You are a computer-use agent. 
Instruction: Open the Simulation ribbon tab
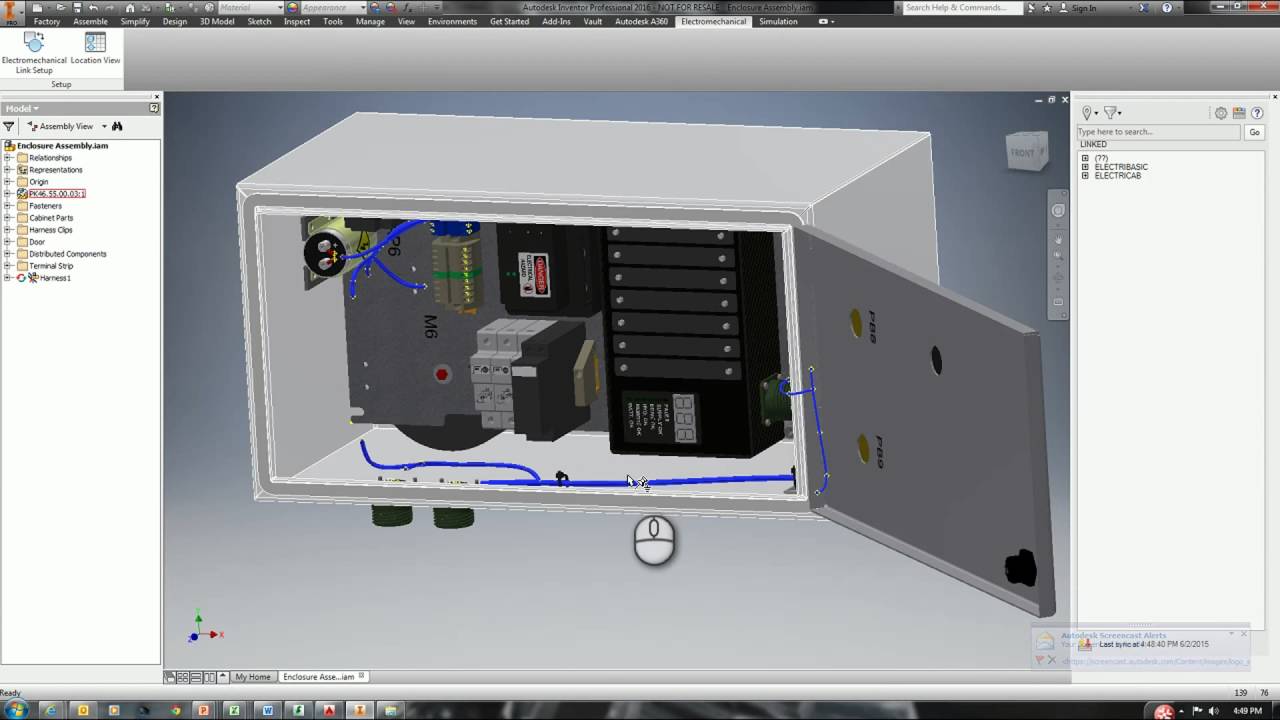778,21
